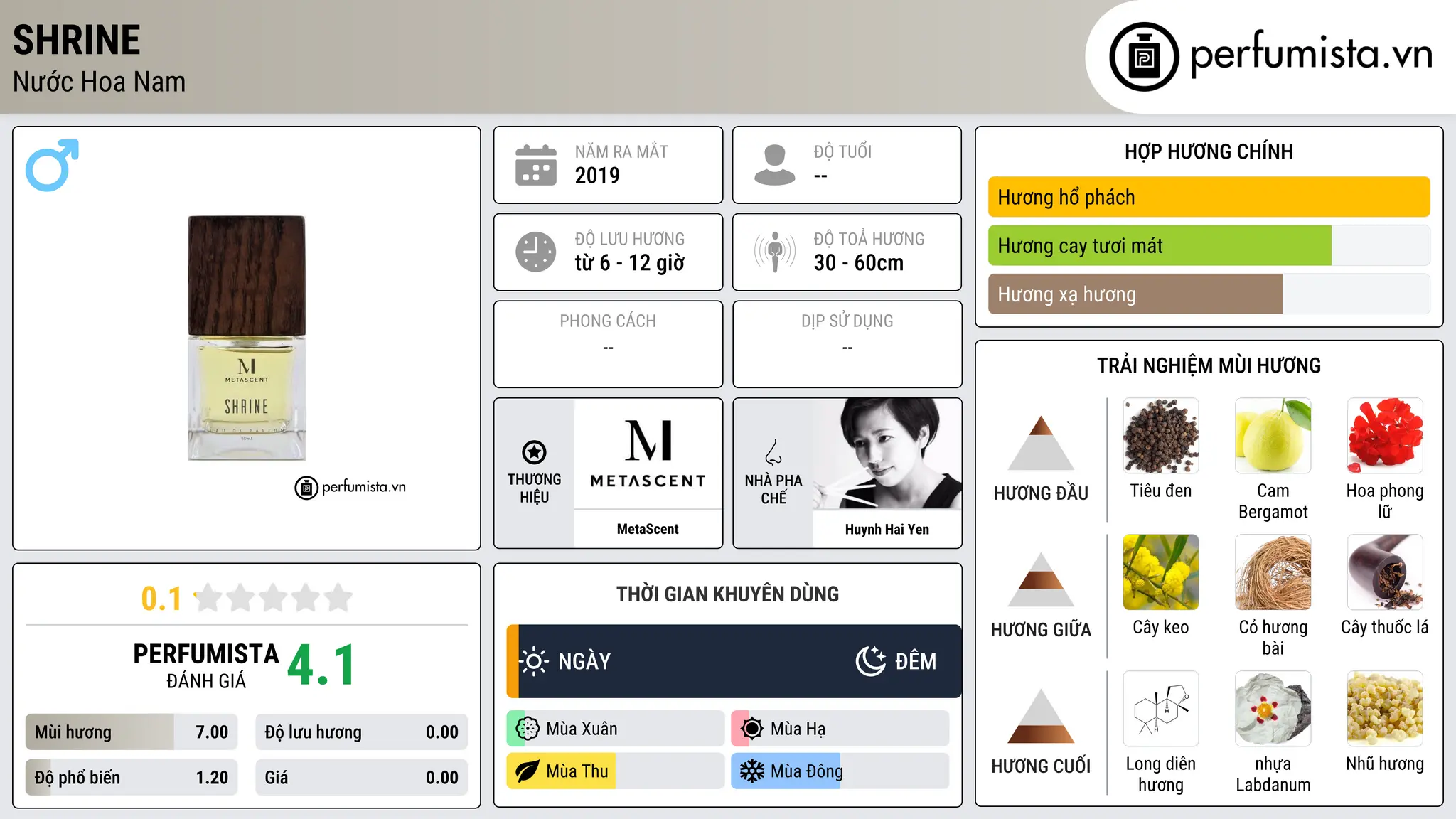
Task: Click the Hương xạ hương accord bar
Action: 1209,294
